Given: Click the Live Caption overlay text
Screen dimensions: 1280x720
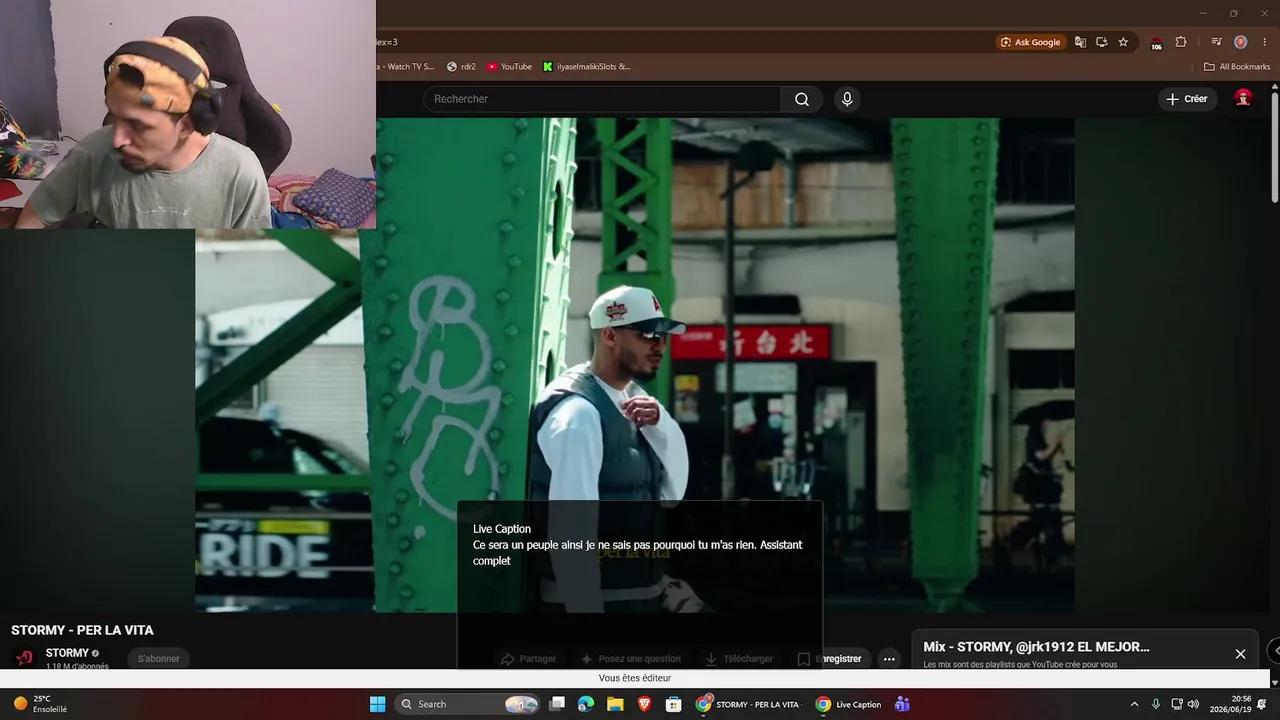Looking at the screenshot, I should click(x=637, y=553).
